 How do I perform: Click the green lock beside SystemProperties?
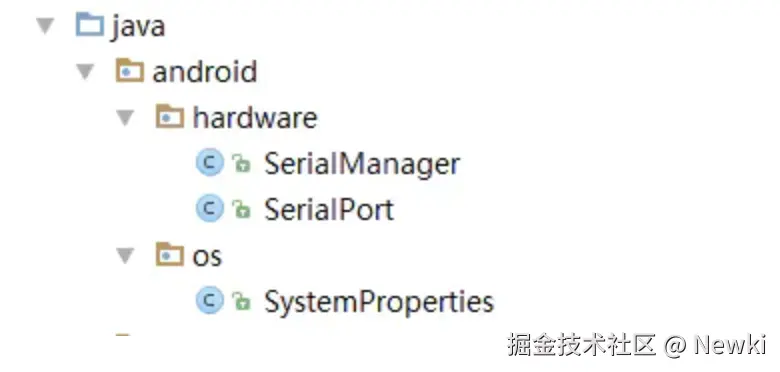tap(241, 301)
